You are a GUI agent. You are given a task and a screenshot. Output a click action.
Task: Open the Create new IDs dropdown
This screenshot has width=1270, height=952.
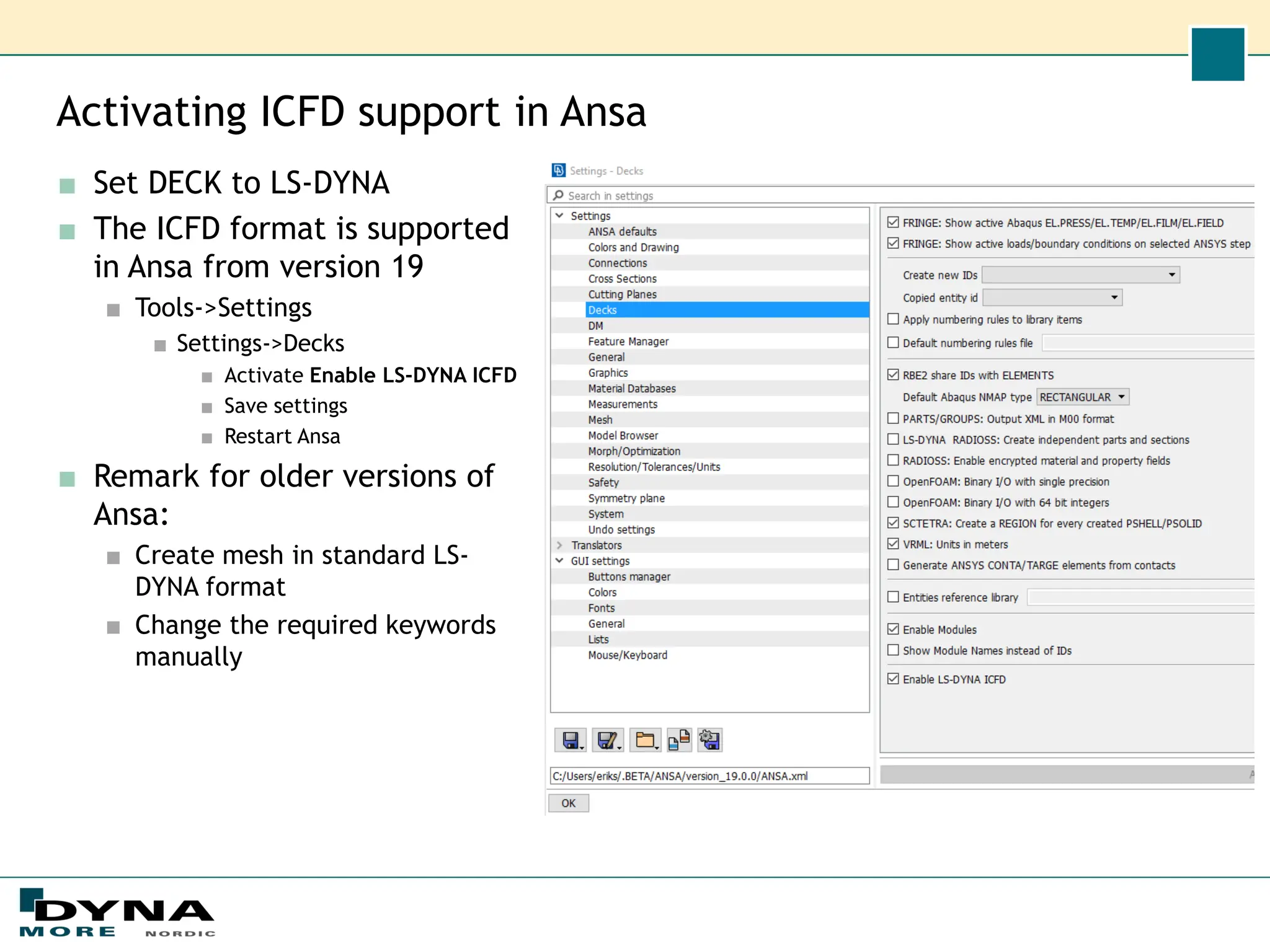pos(1081,275)
